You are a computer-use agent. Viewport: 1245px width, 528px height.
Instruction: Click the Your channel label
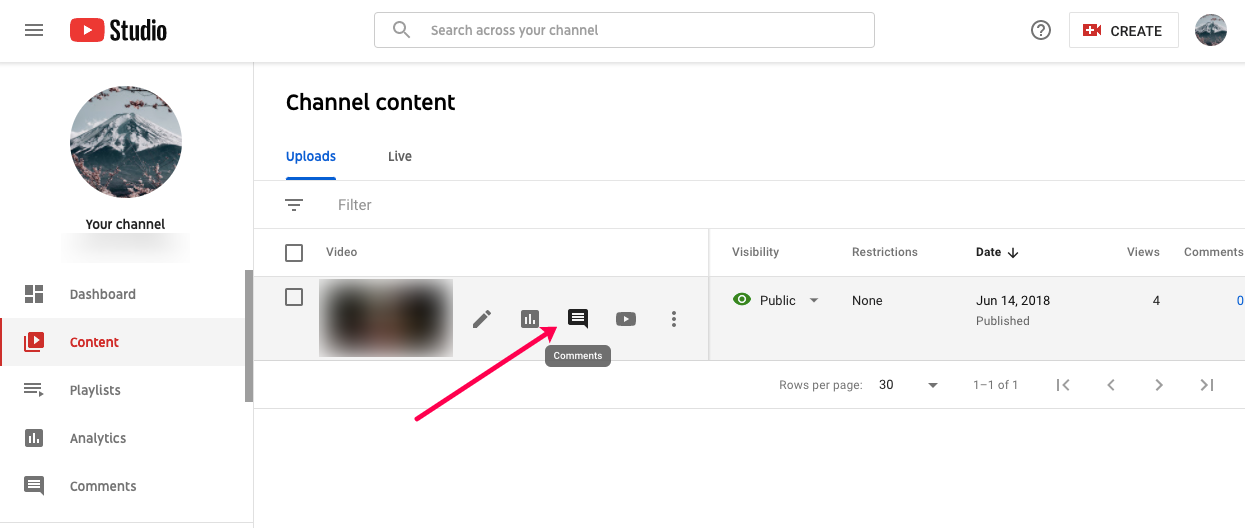pos(126,224)
